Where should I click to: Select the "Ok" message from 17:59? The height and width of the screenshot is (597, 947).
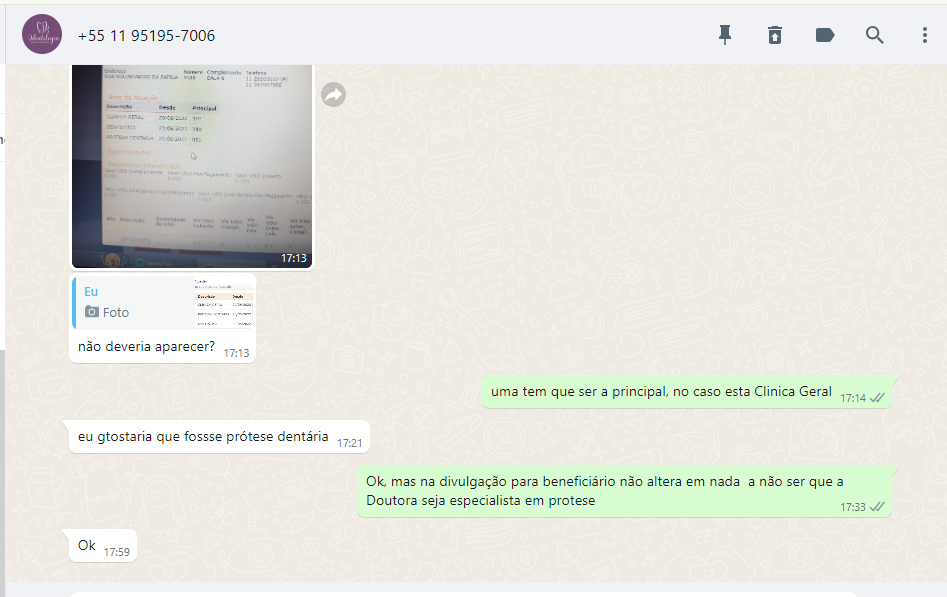point(87,546)
